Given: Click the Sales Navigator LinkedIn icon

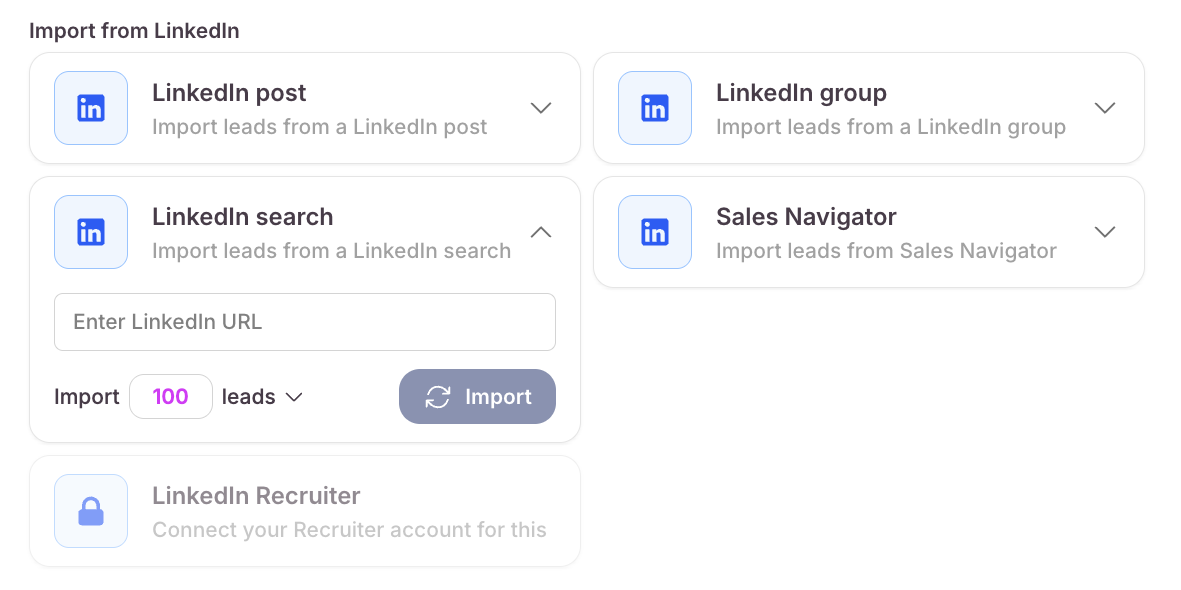Looking at the screenshot, I should coord(655,232).
